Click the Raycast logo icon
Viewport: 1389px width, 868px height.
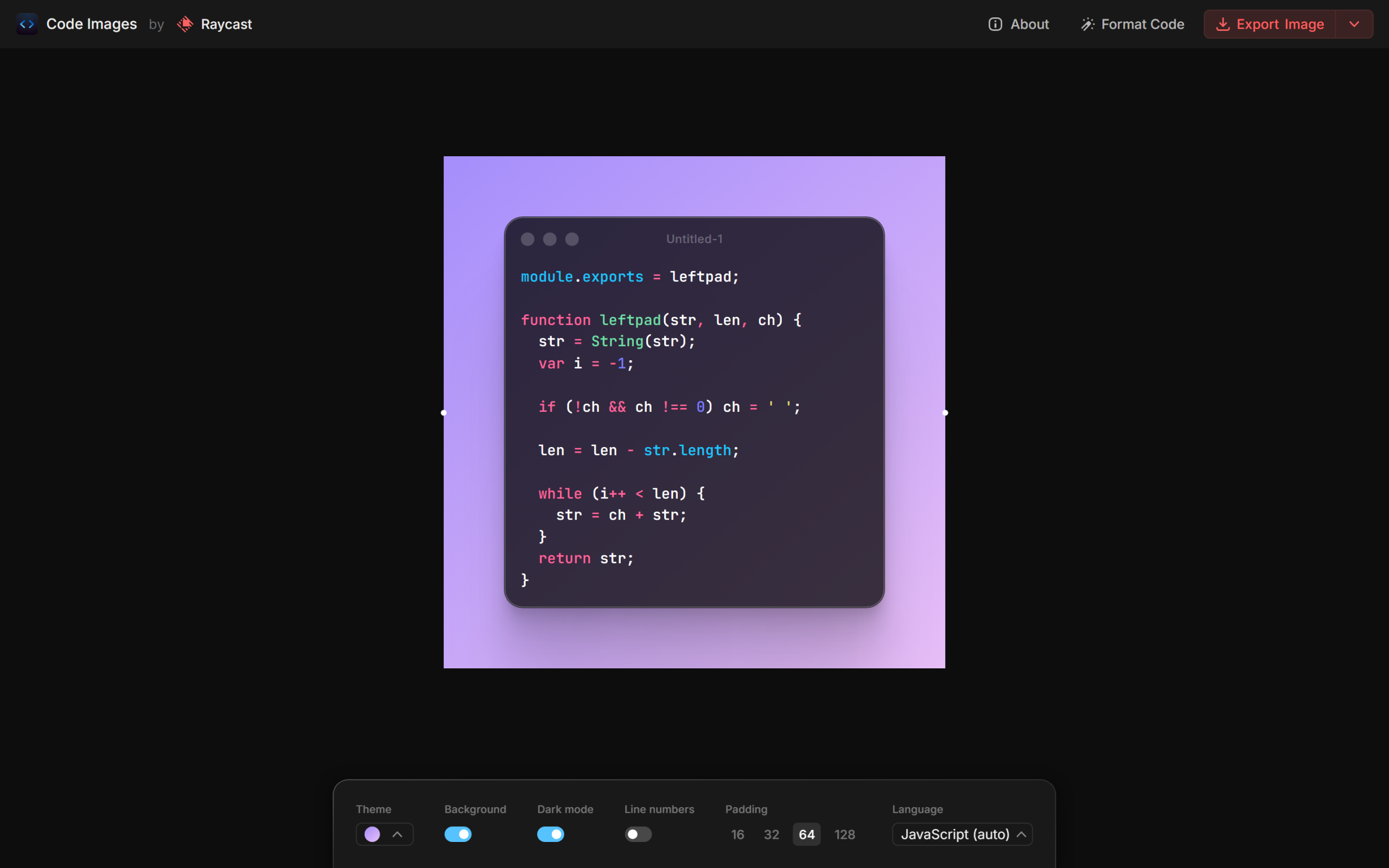click(x=185, y=24)
